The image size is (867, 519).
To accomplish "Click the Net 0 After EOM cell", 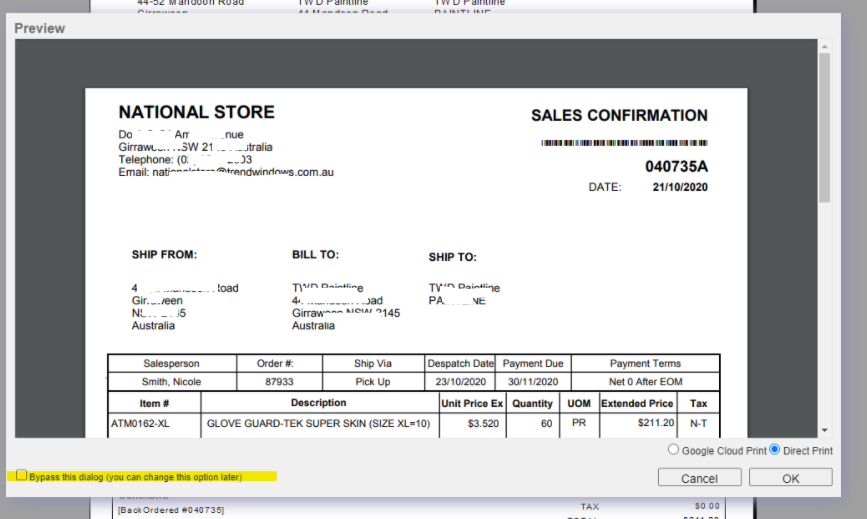I will coord(645,382).
